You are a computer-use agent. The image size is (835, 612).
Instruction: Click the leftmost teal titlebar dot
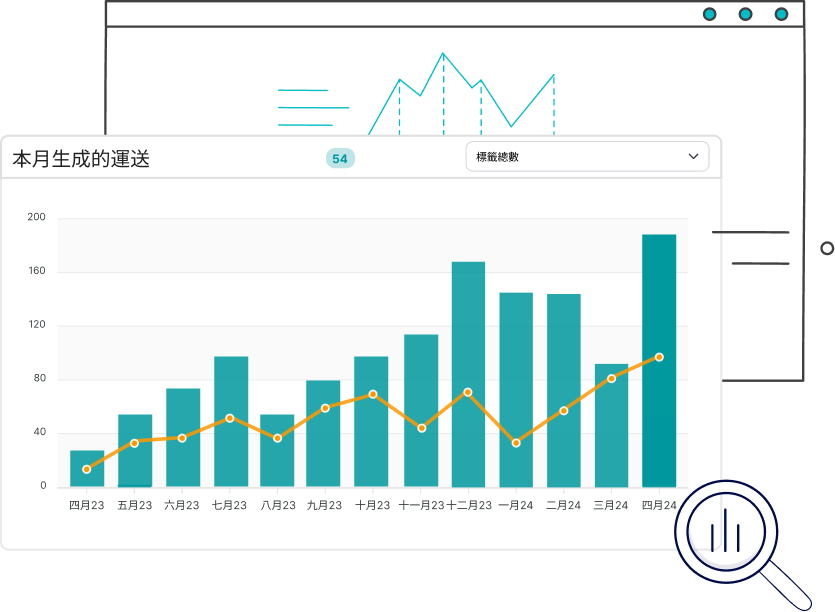pyautogui.click(x=709, y=14)
